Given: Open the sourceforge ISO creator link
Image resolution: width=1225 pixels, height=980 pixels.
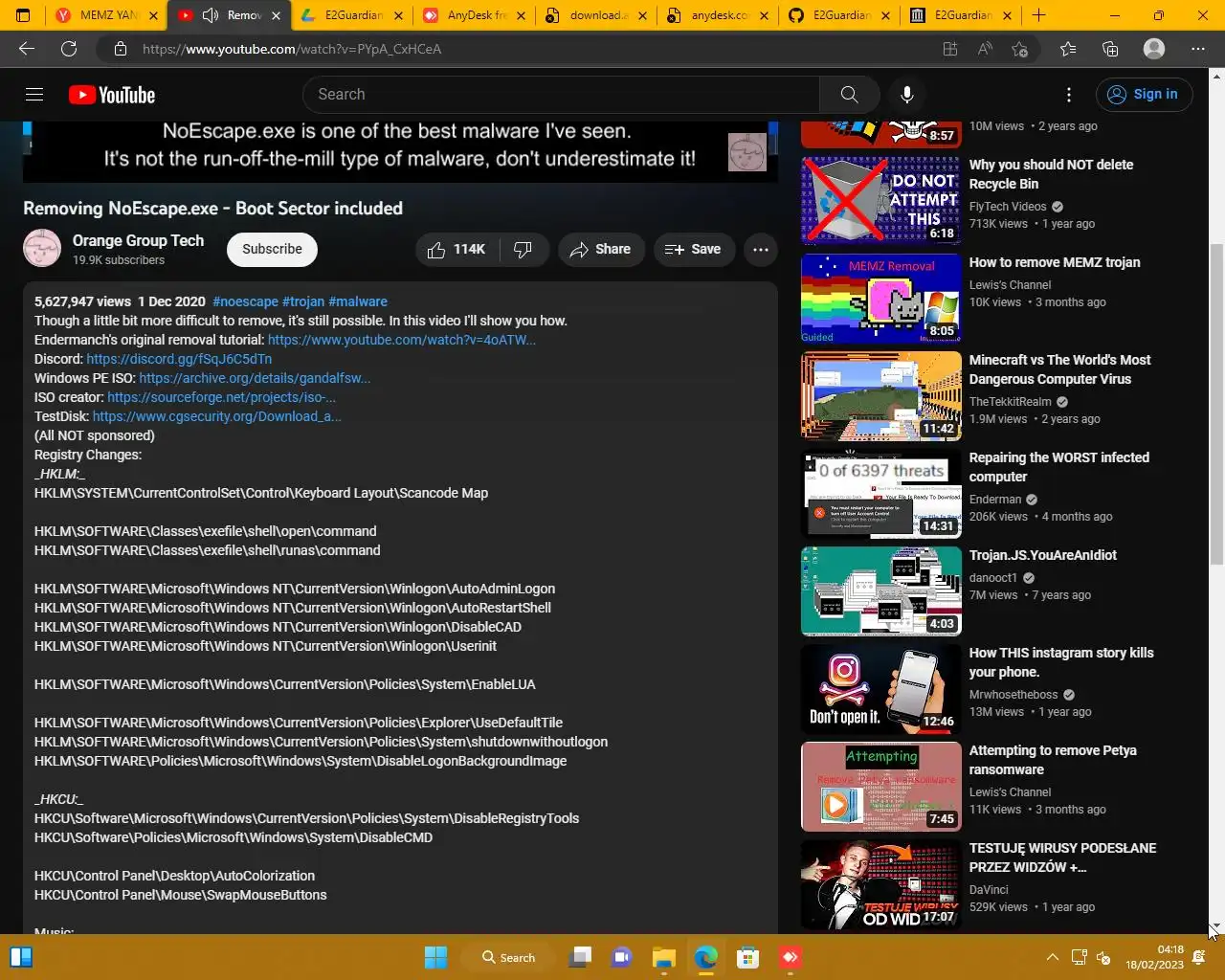Looking at the screenshot, I should click(221, 397).
